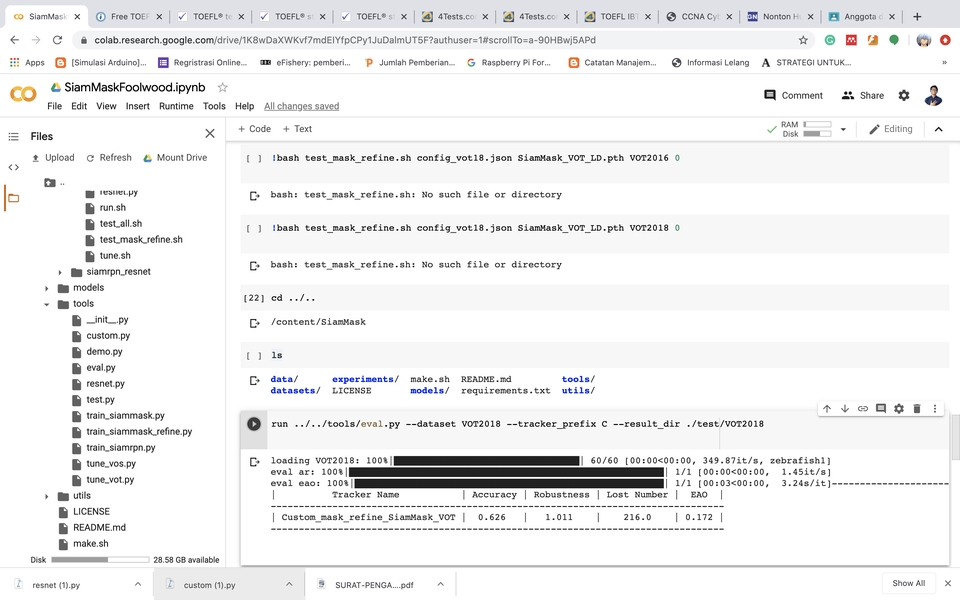The height and width of the screenshot is (600, 960).
Task: Switch to the CCNA Cyber browser tab
Action: 699,17
